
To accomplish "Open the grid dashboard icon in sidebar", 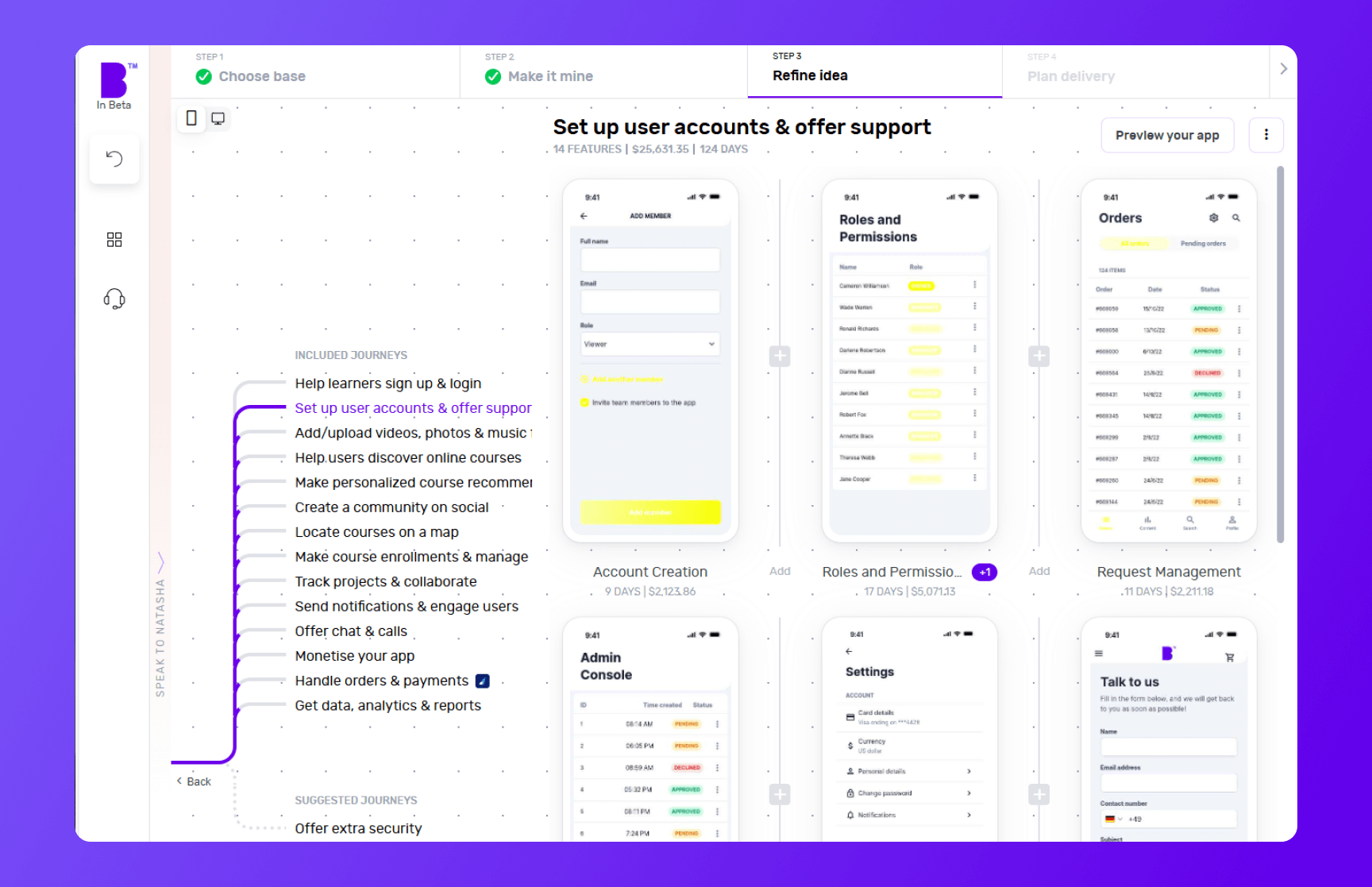I will click(x=114, y=240).
